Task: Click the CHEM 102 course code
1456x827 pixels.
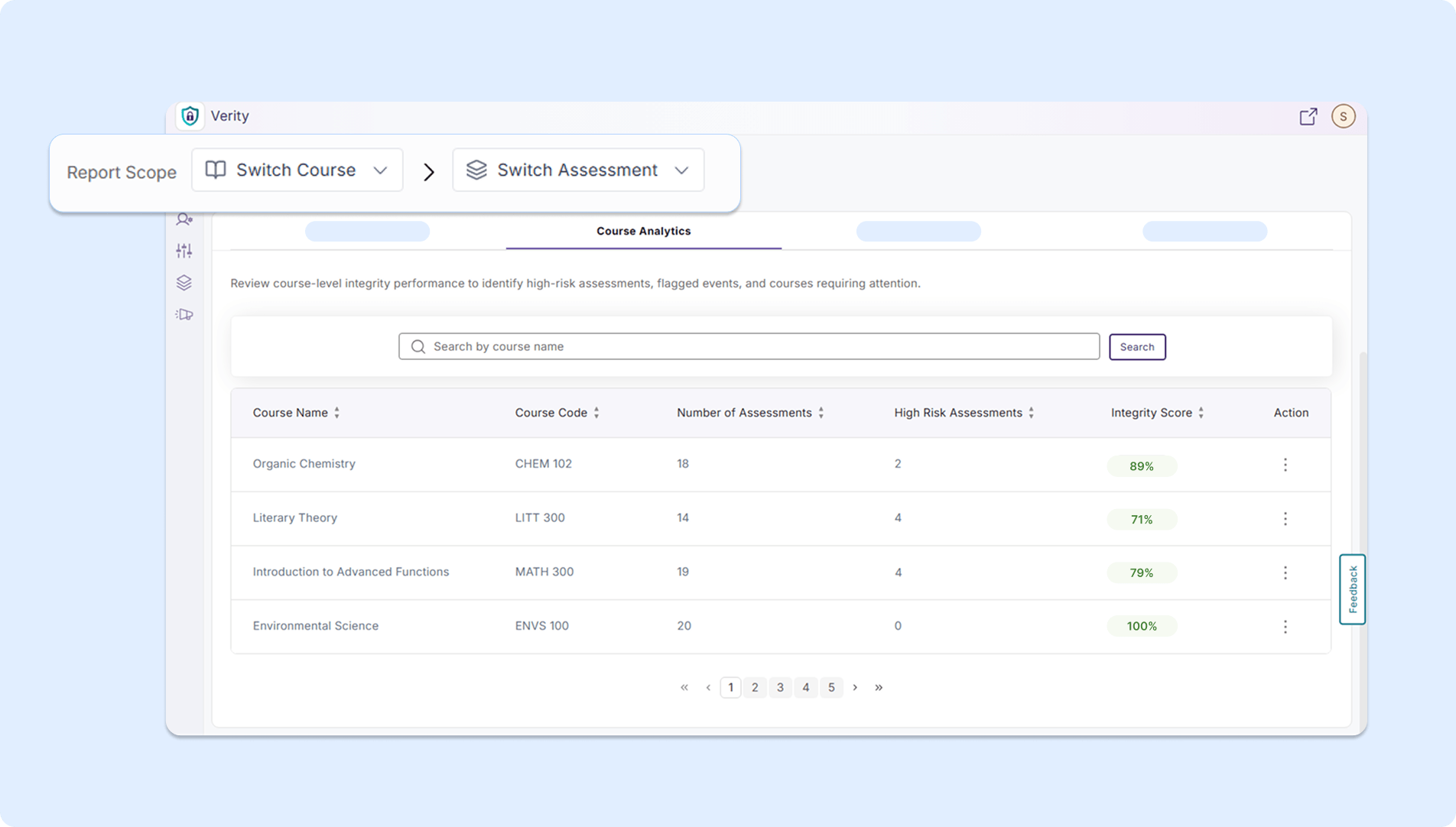Action: [x=543, y=464]
